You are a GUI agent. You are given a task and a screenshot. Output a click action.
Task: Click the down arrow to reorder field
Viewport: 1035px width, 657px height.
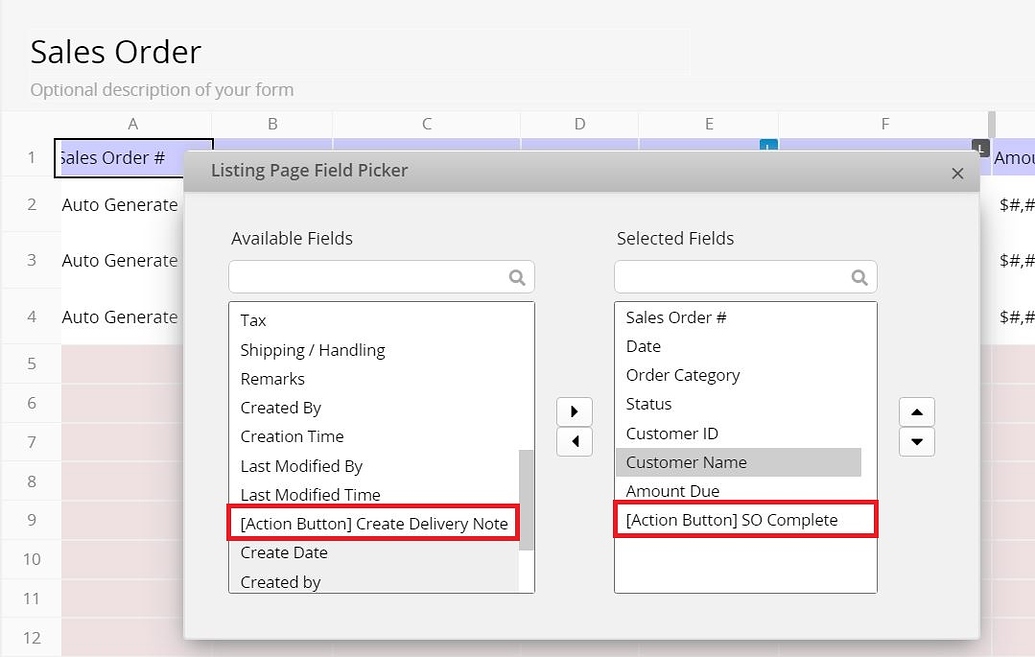916,441
